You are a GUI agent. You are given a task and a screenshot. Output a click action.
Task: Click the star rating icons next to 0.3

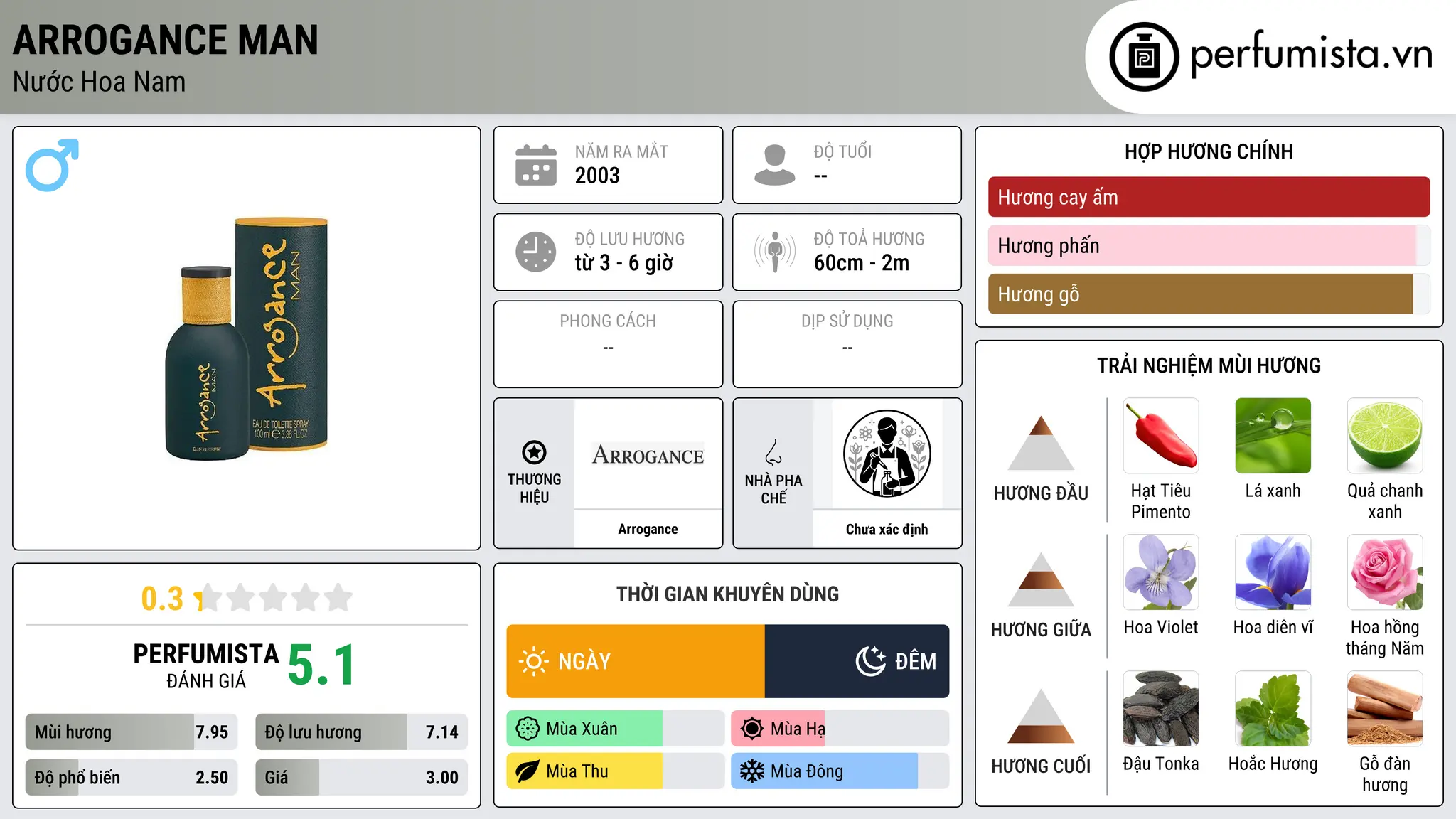(274, 598)
